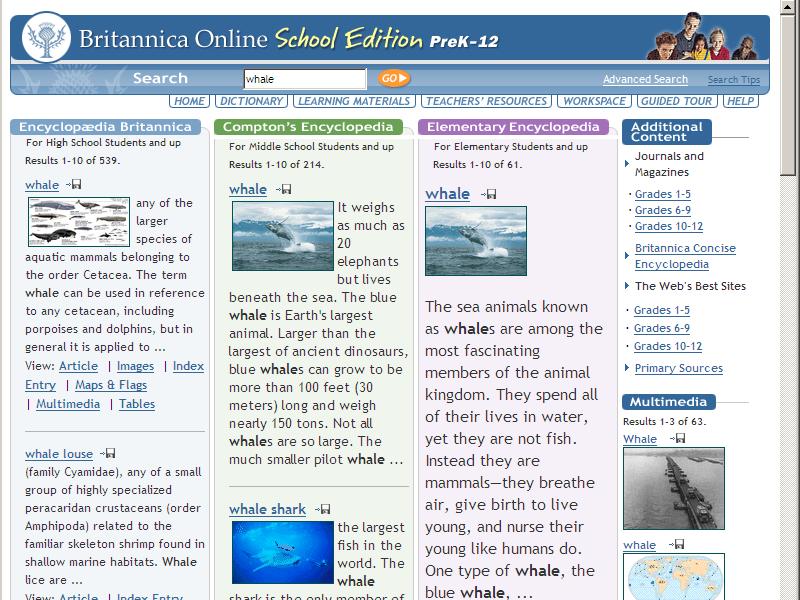Screen dimensions: 800x600
Task: Click the whale shark underwater thumbnail
Action: (x=283, y=552)
